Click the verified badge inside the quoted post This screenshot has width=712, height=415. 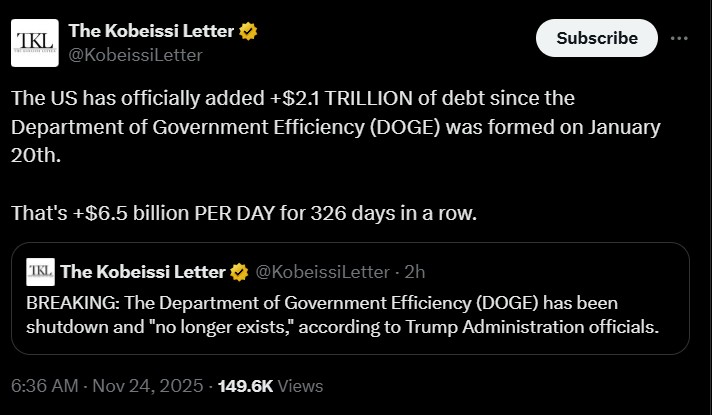coord(240,271)
